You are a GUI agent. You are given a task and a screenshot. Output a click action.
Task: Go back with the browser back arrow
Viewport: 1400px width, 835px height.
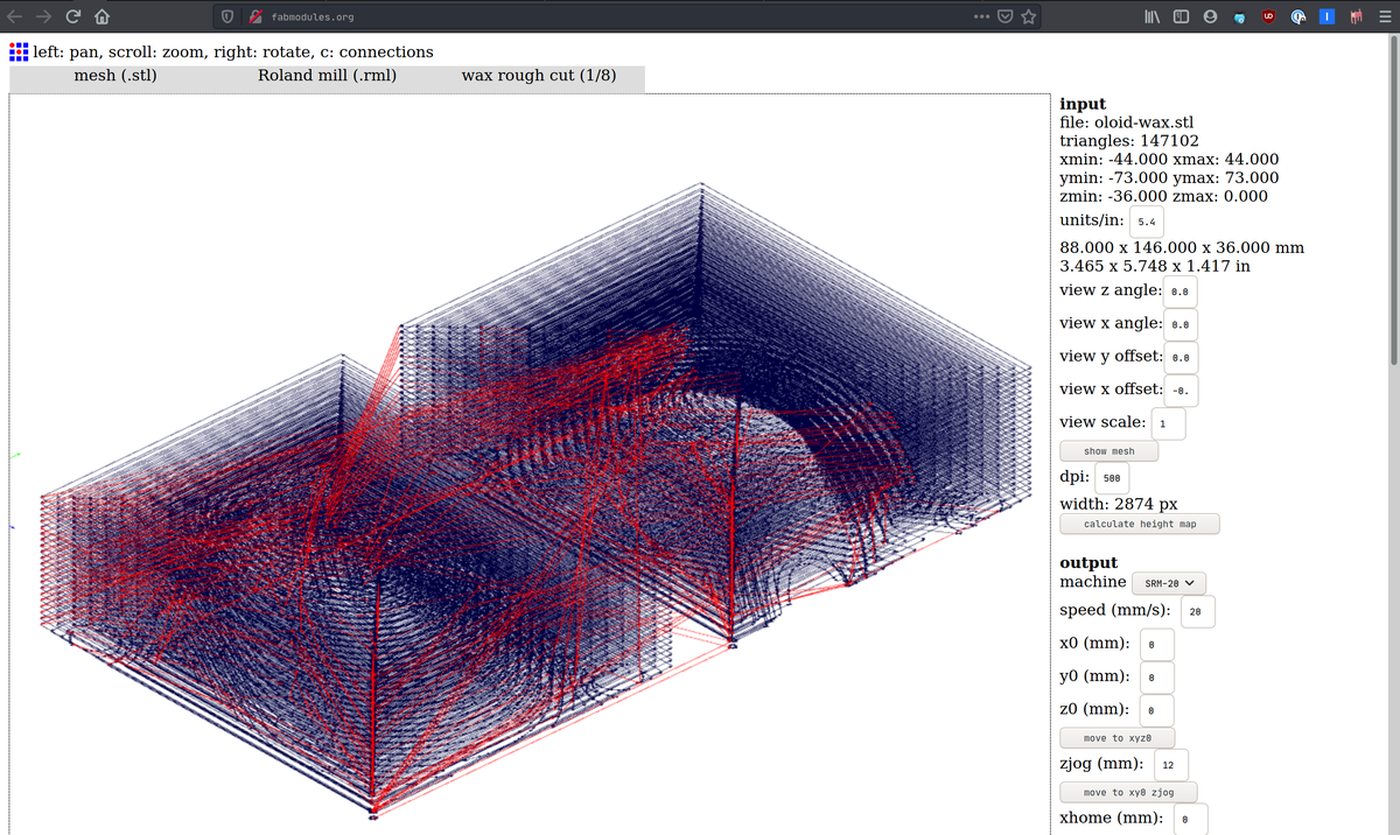pyautogui.click(x=15, y=16)
